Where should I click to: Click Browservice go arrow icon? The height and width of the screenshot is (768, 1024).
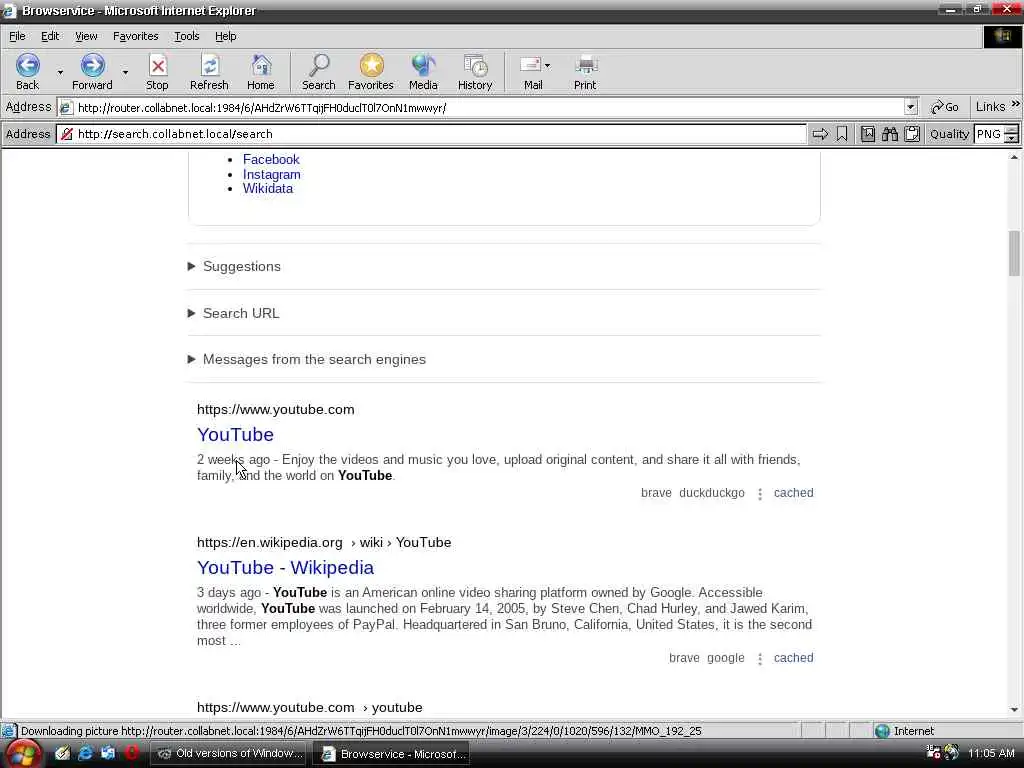820,134
